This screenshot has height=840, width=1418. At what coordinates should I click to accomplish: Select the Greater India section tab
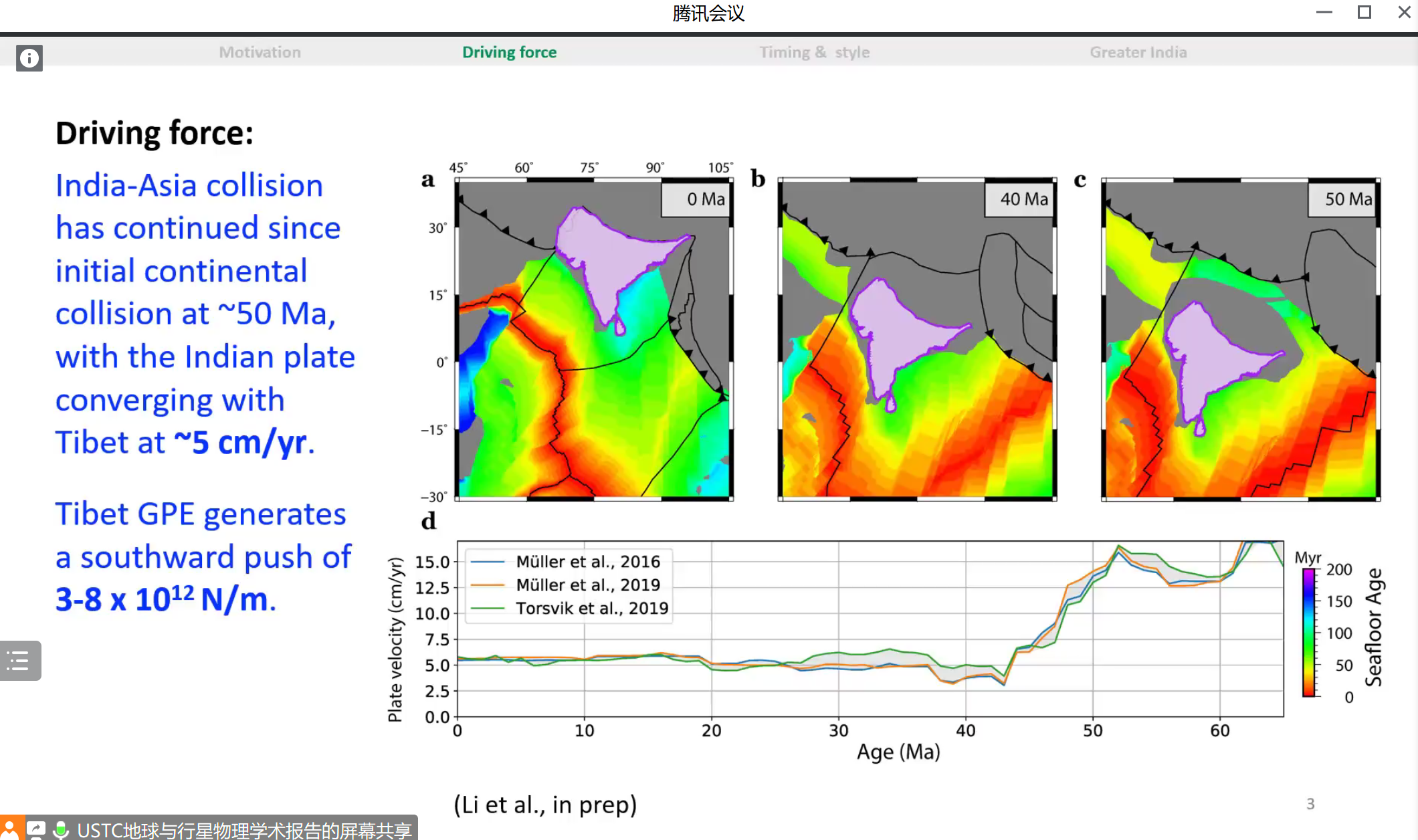click(1138, 52)
